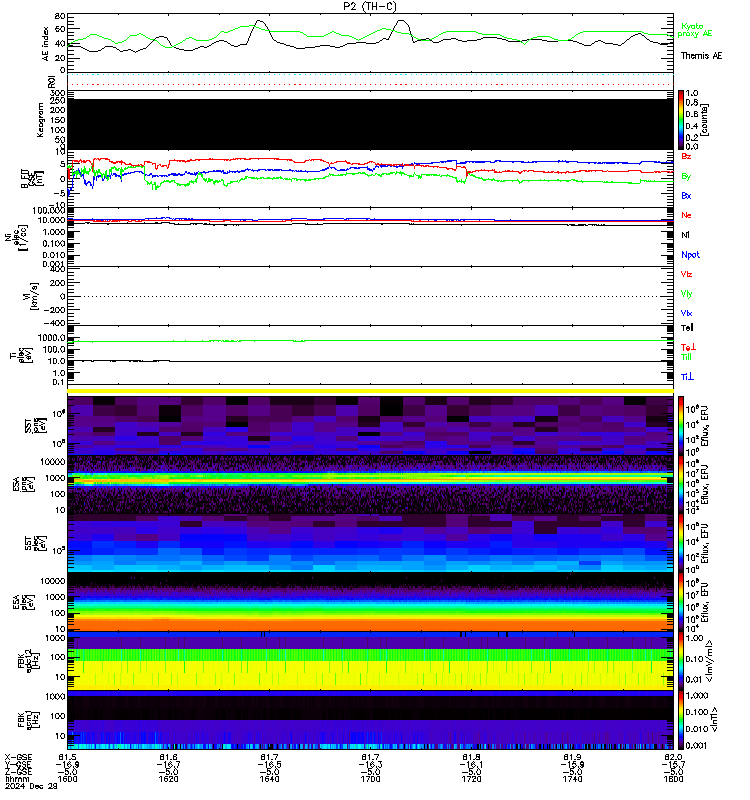This screenshot has height=800, width=750.
Task: Click the green By legend label
Action: pos(686,176)
